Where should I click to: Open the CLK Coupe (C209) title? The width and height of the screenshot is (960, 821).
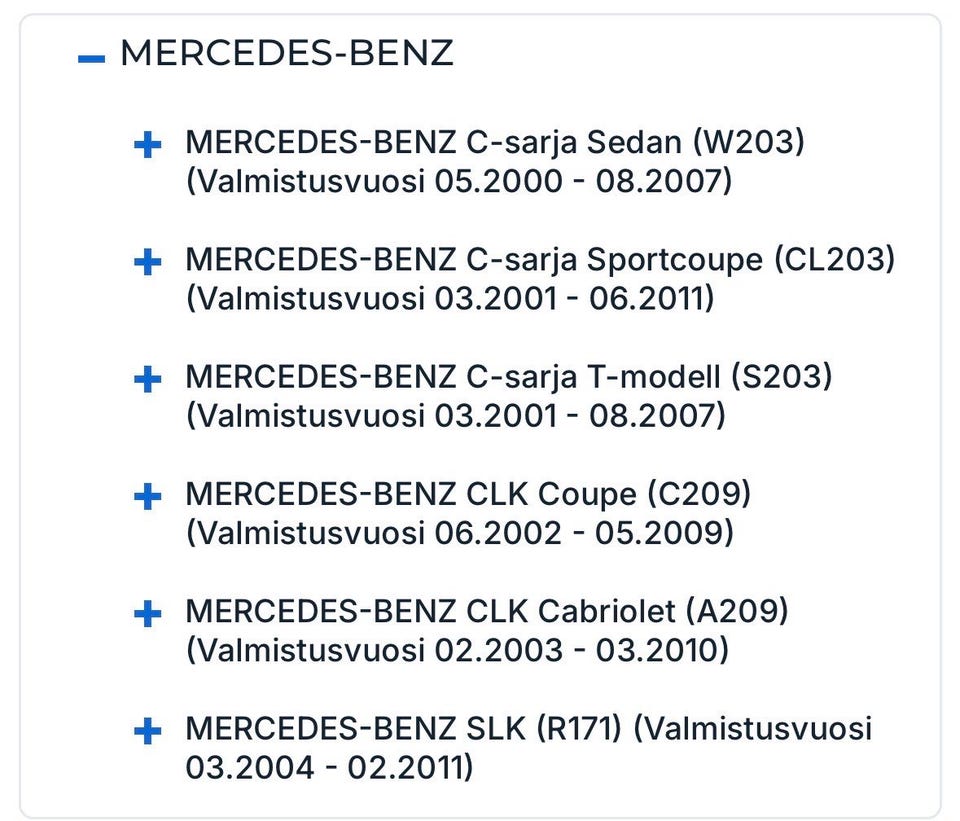[x=467, y=494]
